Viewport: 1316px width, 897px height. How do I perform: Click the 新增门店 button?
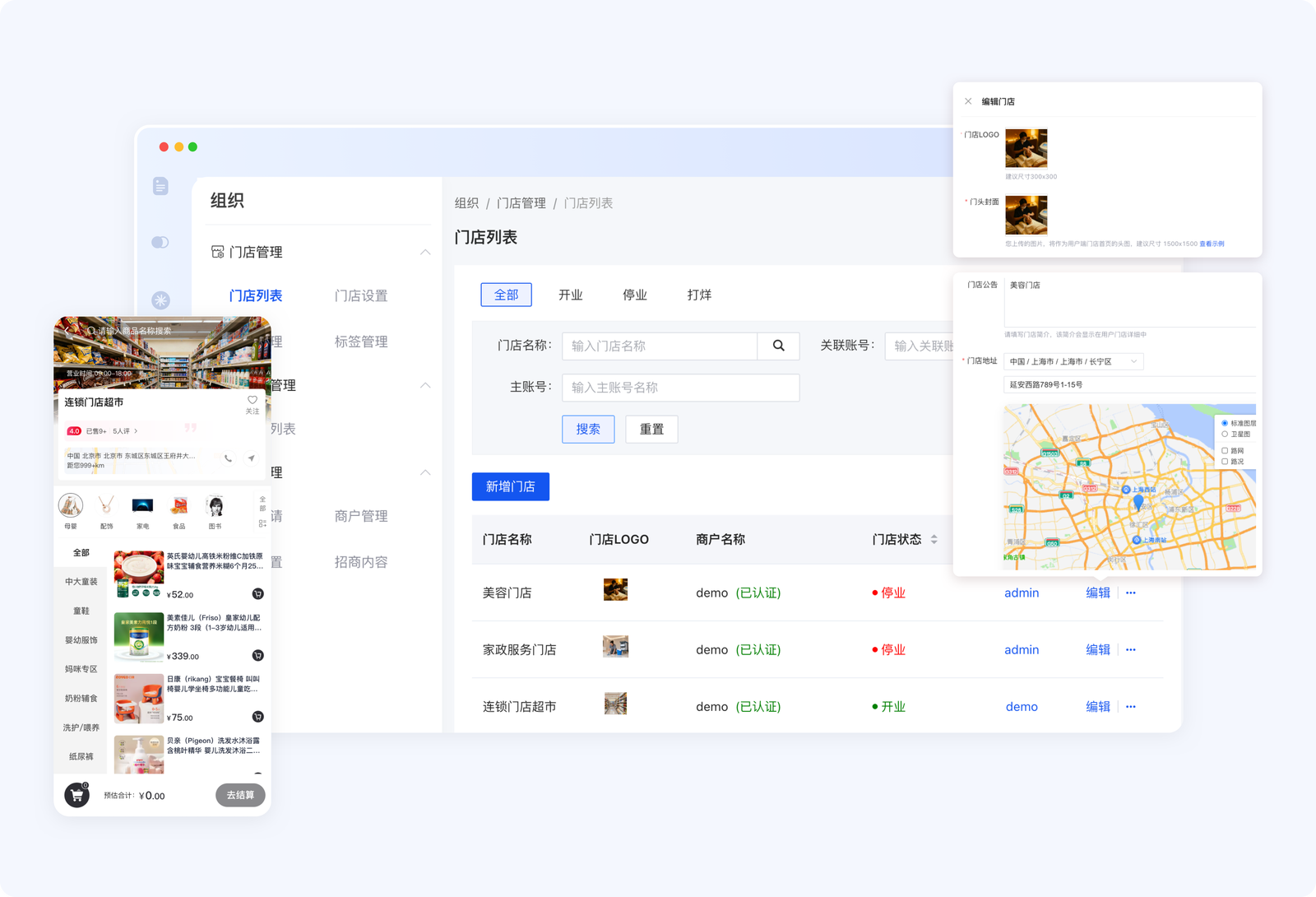(510, 486)
